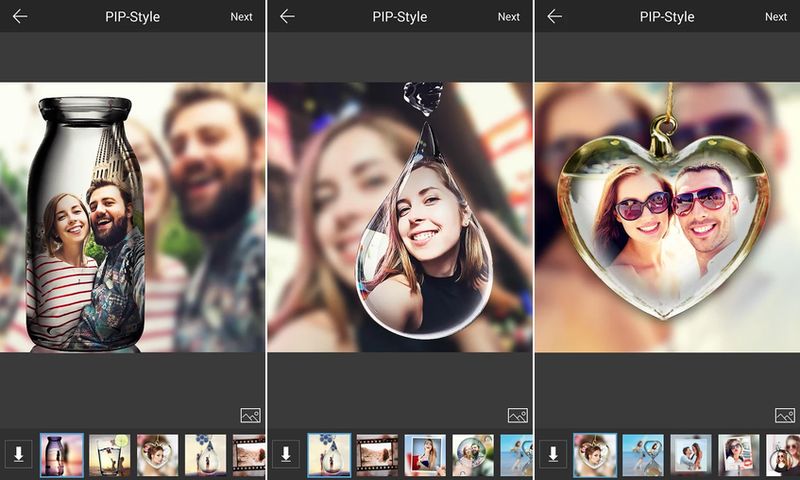Select film strip thumbnail on water-drop screen
The image size is (800, 480).
pos(377,454)
